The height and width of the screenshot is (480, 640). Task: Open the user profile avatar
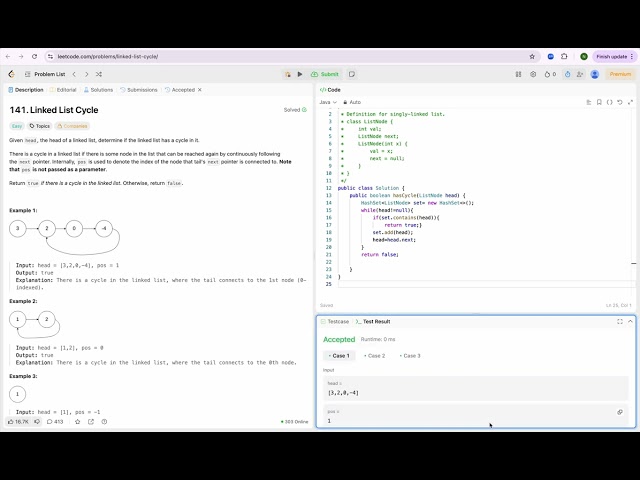pos(595,74)
